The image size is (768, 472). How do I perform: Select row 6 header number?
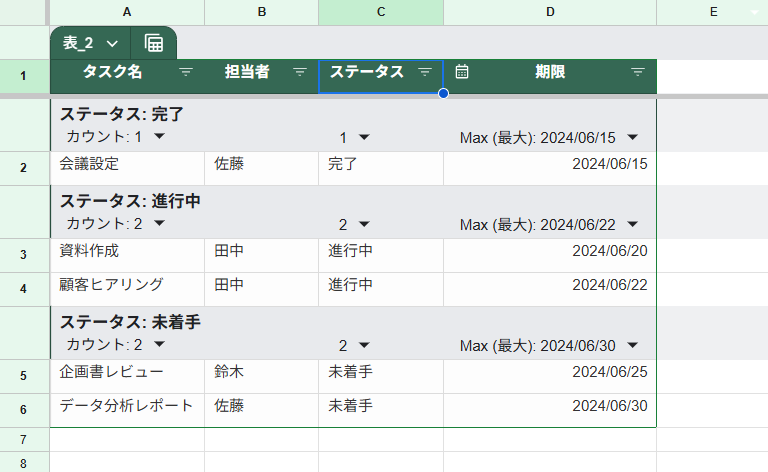click(23, 410)
